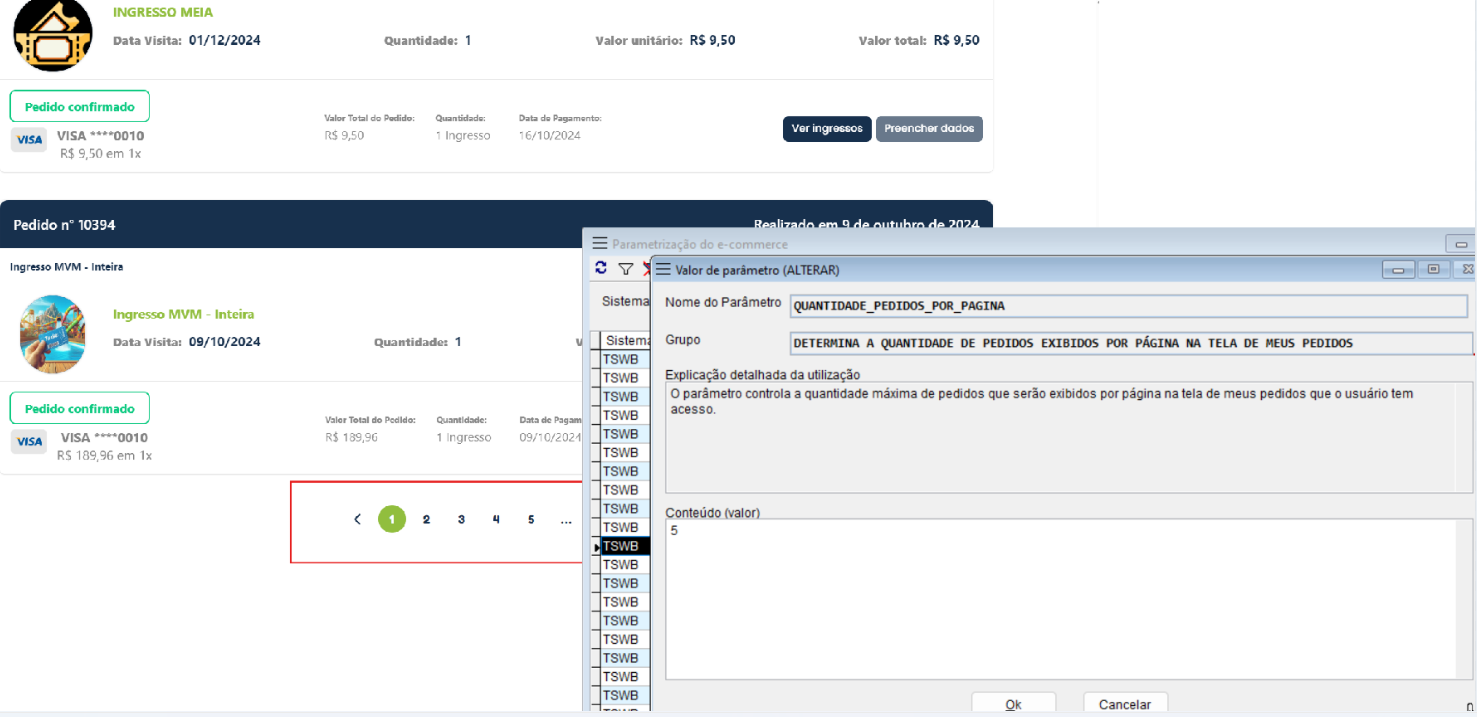Cancel the parameter change
Image resolution: width=1477 pixels, height=717 pixels.
[1124, 704]
